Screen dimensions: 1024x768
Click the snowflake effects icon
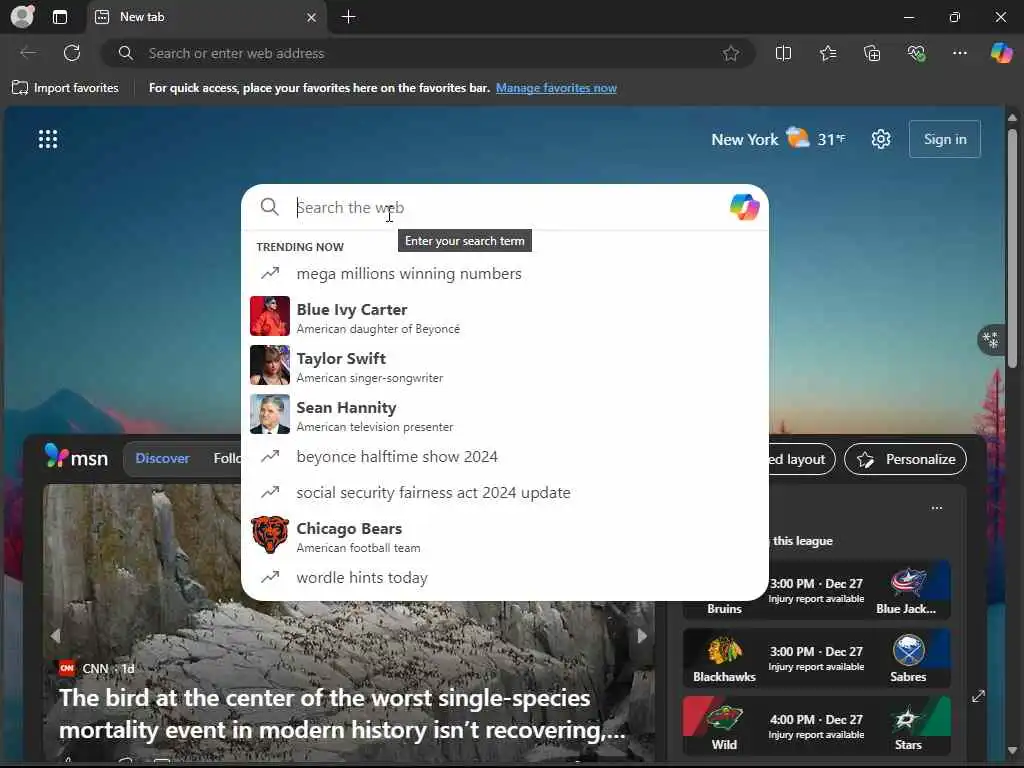(990, 340)
